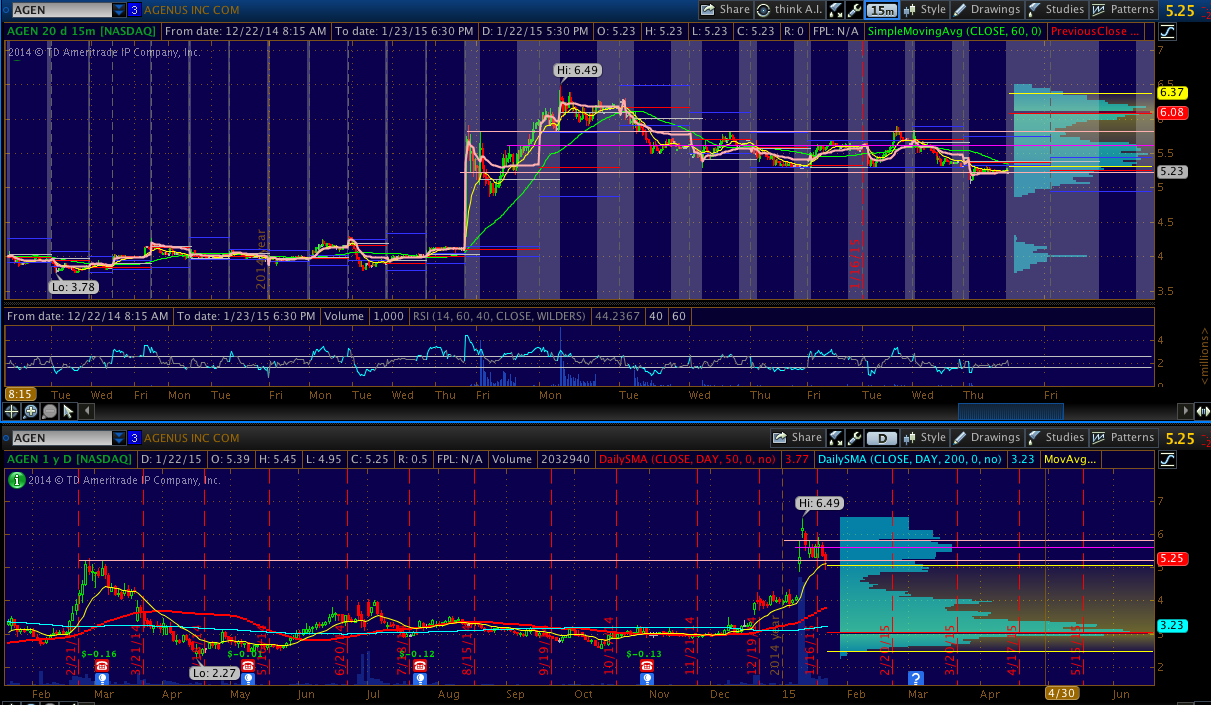Viewport: 1211px width, 705px height.
Task: Select the pointer cursor tool below upper chart
Action: pos(68,411)
